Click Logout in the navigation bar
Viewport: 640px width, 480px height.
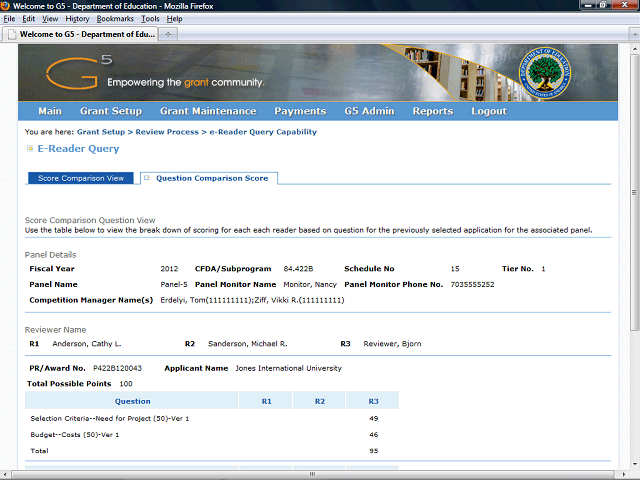(x=489, y=111)
